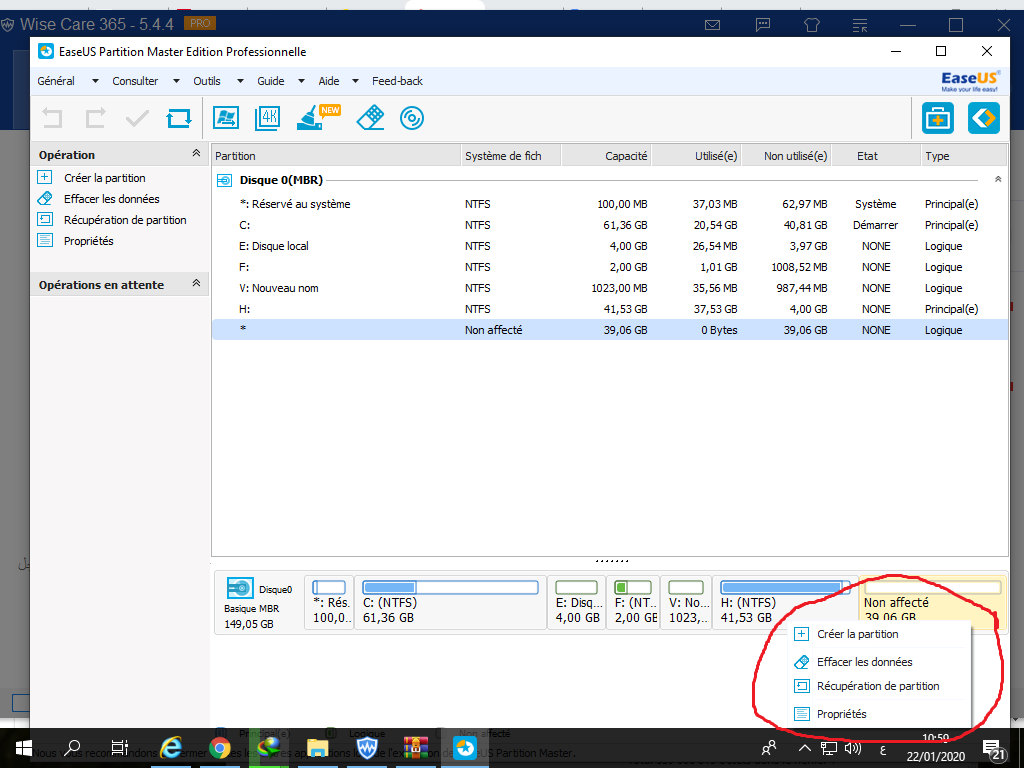This screenshot has width=1024, height=768.
Task: Click the Utilisé(e) column header
Action: [696, 156]
